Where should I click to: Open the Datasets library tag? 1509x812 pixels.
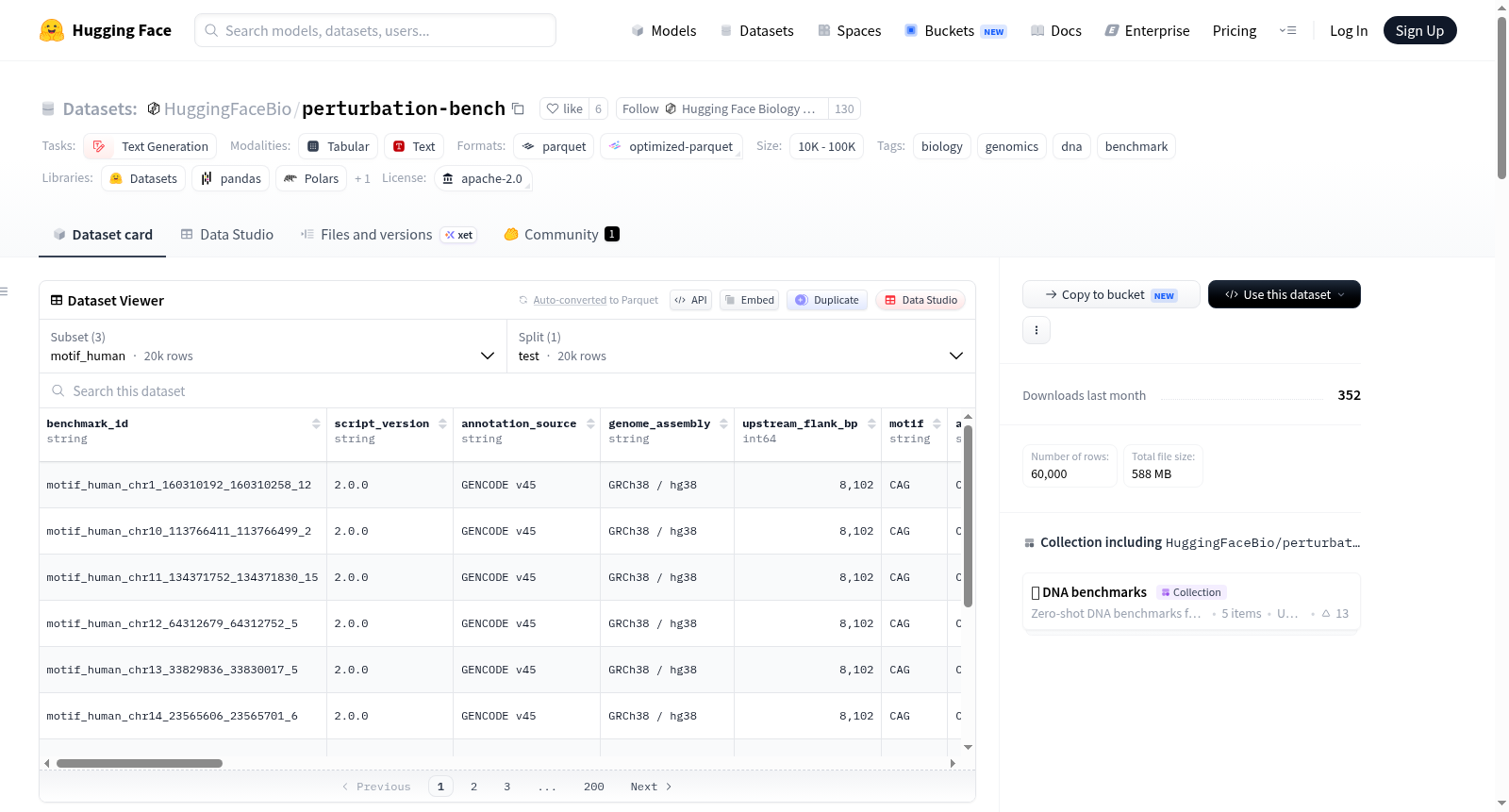click(x=143, y=178)
